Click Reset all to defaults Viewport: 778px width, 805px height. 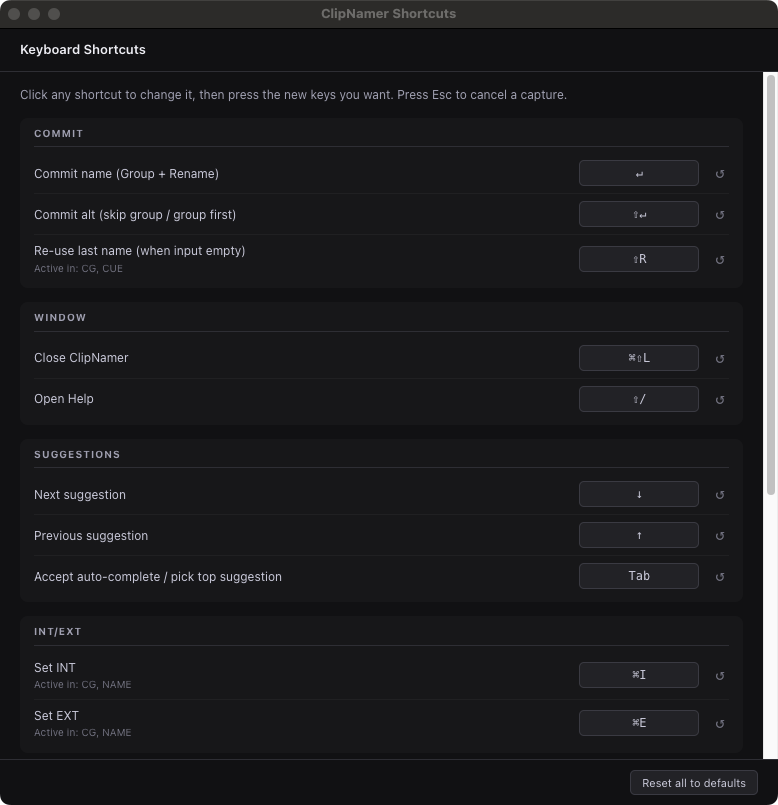(x=694, y=783)
